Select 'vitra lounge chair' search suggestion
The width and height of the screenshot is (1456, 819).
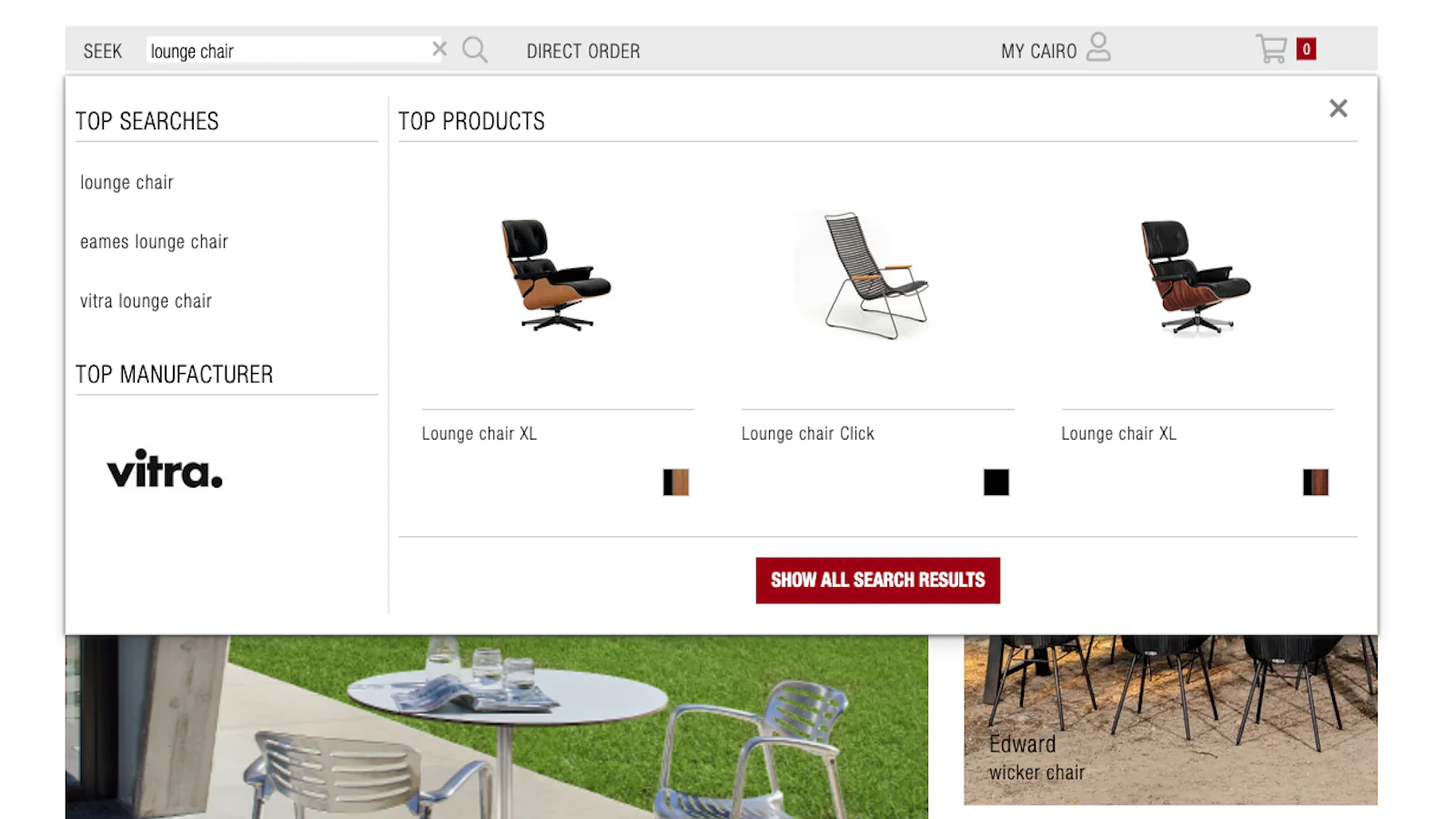[x=146, y=300]
